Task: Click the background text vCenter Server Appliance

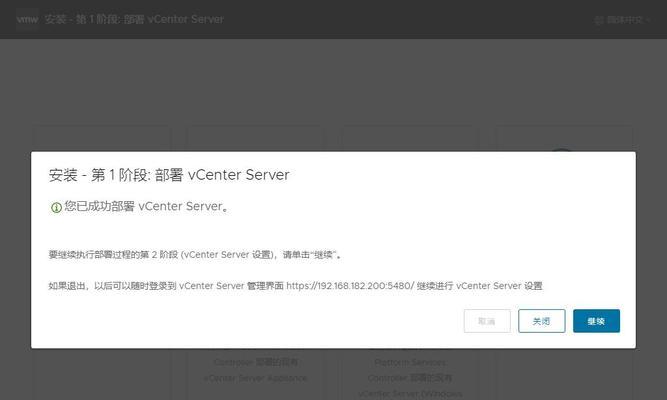Action: tap(255, 377)
